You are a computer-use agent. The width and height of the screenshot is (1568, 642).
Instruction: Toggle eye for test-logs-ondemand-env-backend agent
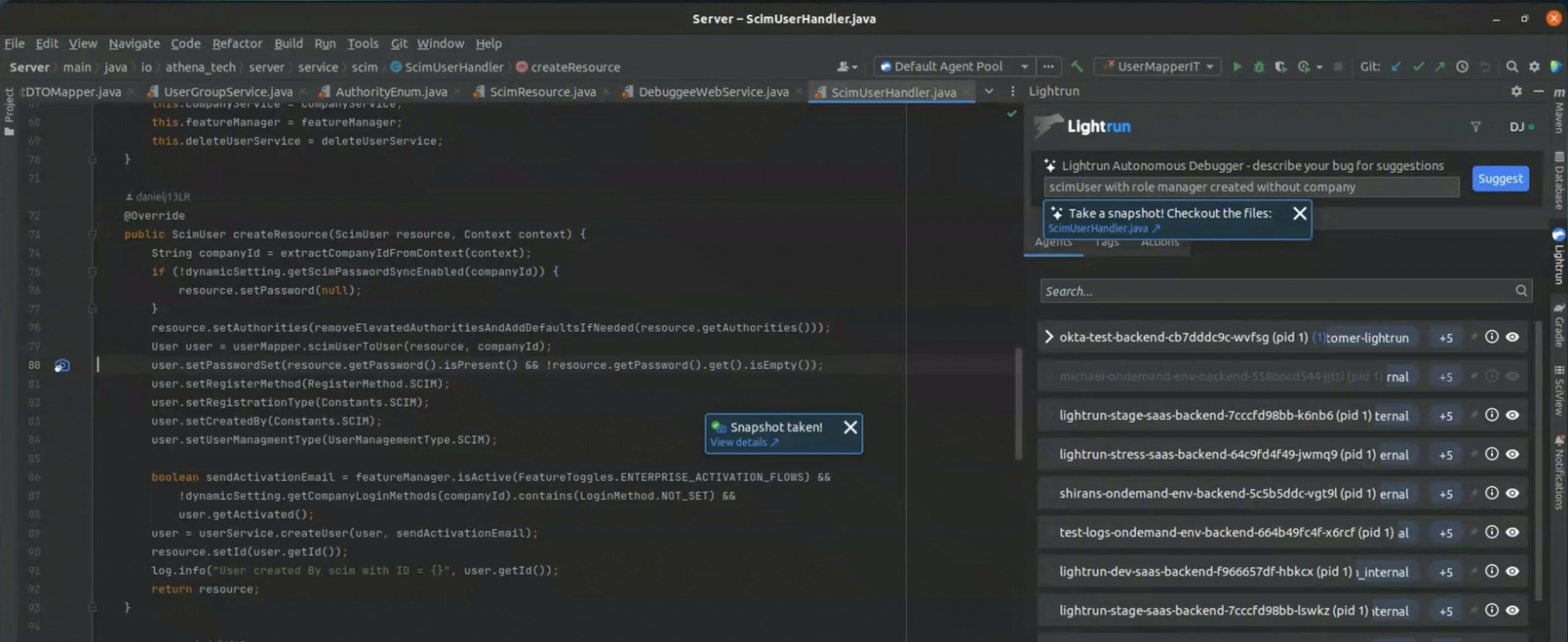[x=1512, y=532]
